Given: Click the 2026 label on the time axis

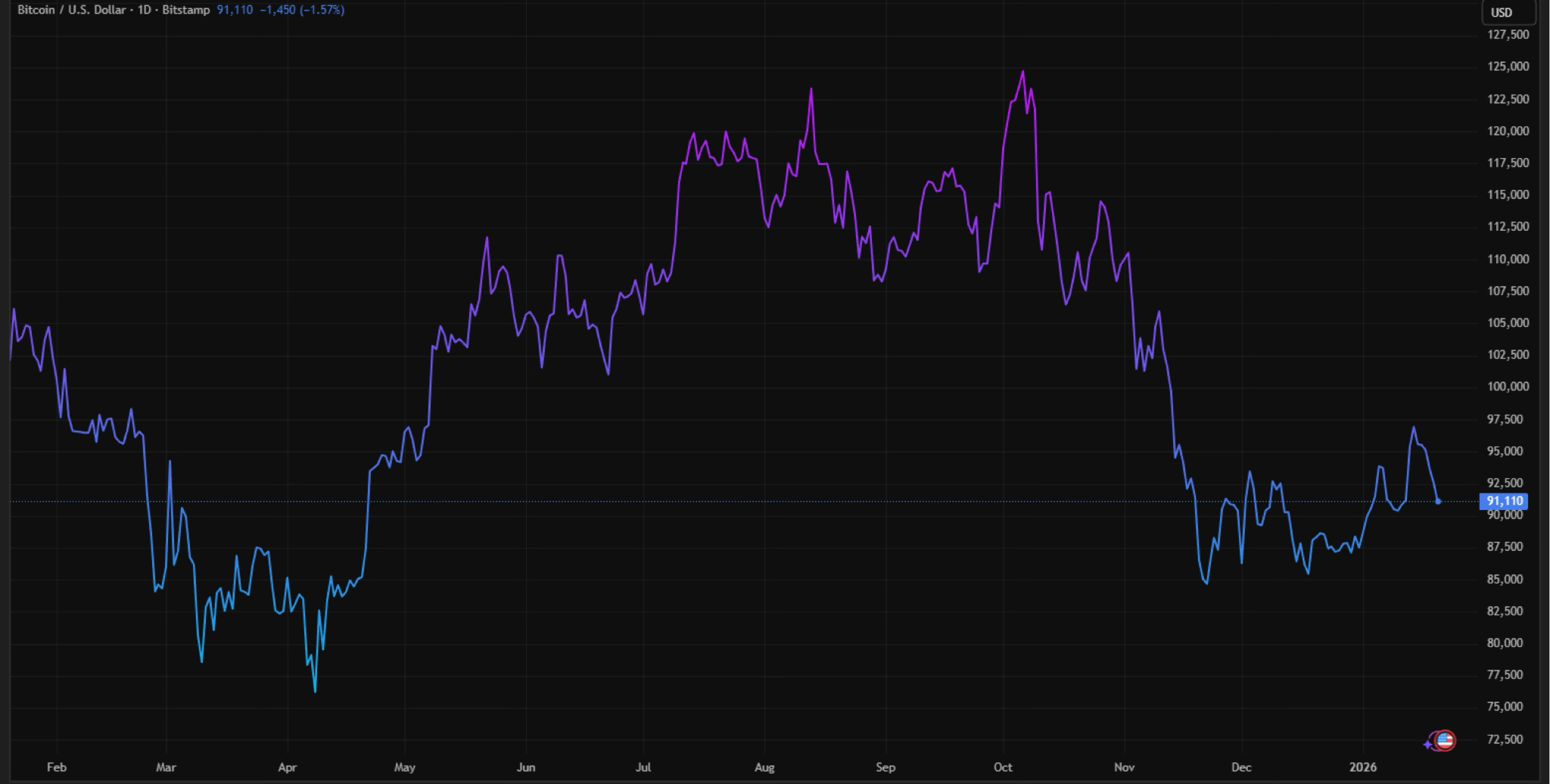Looking at the screenshot, I should pos(1363,767).
